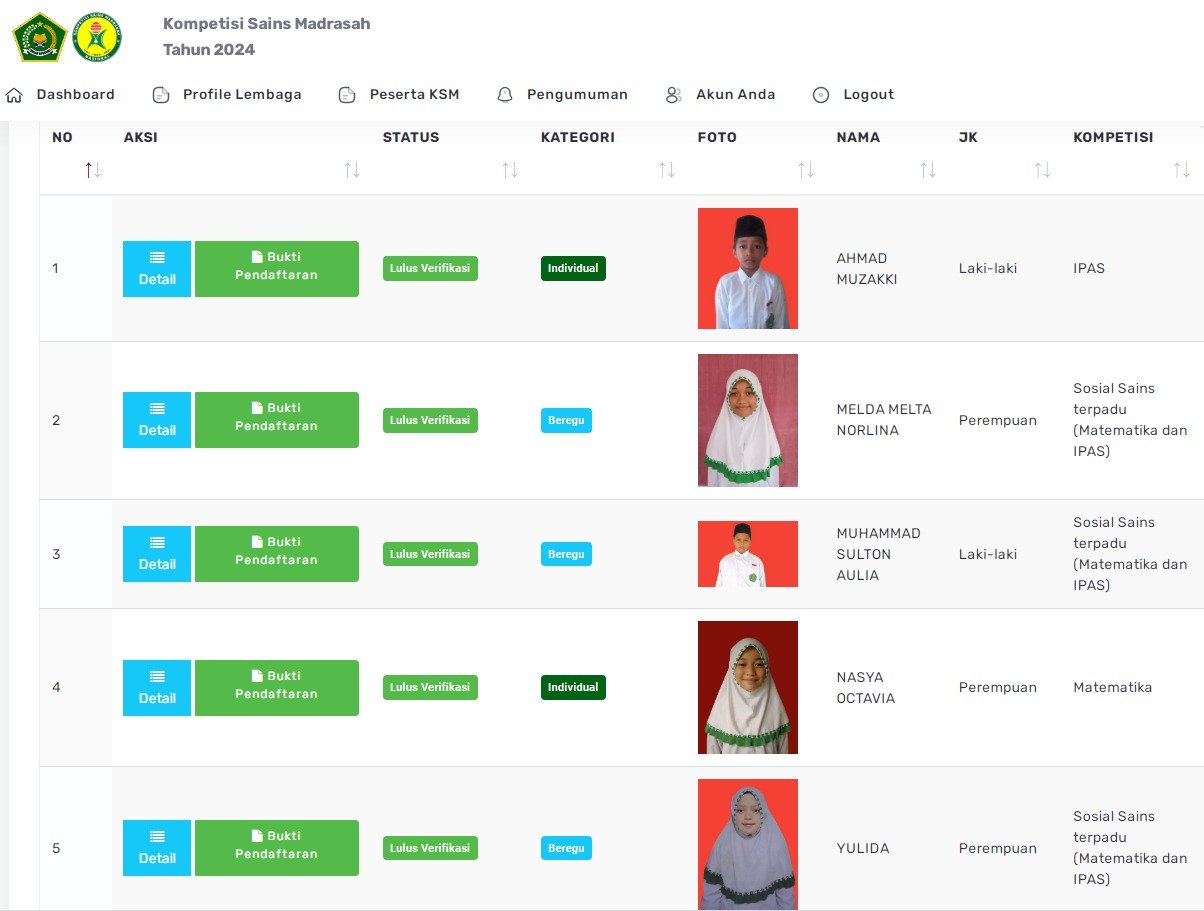Click Perempuan cell for Nasya Octavia
Viewport: 1204px width, 911px height.
tap(998, 687)
